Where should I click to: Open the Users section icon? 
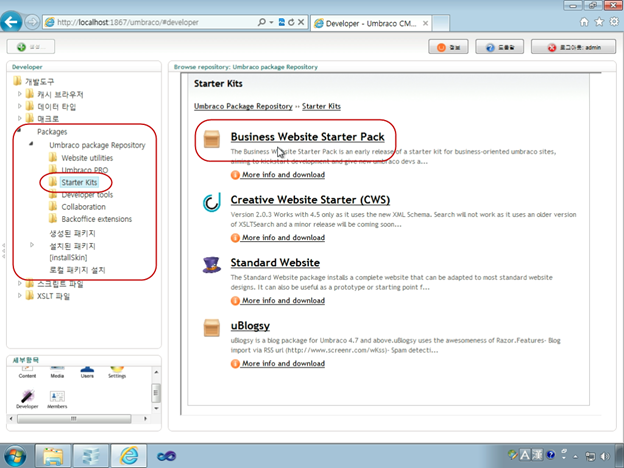point(87,372)
